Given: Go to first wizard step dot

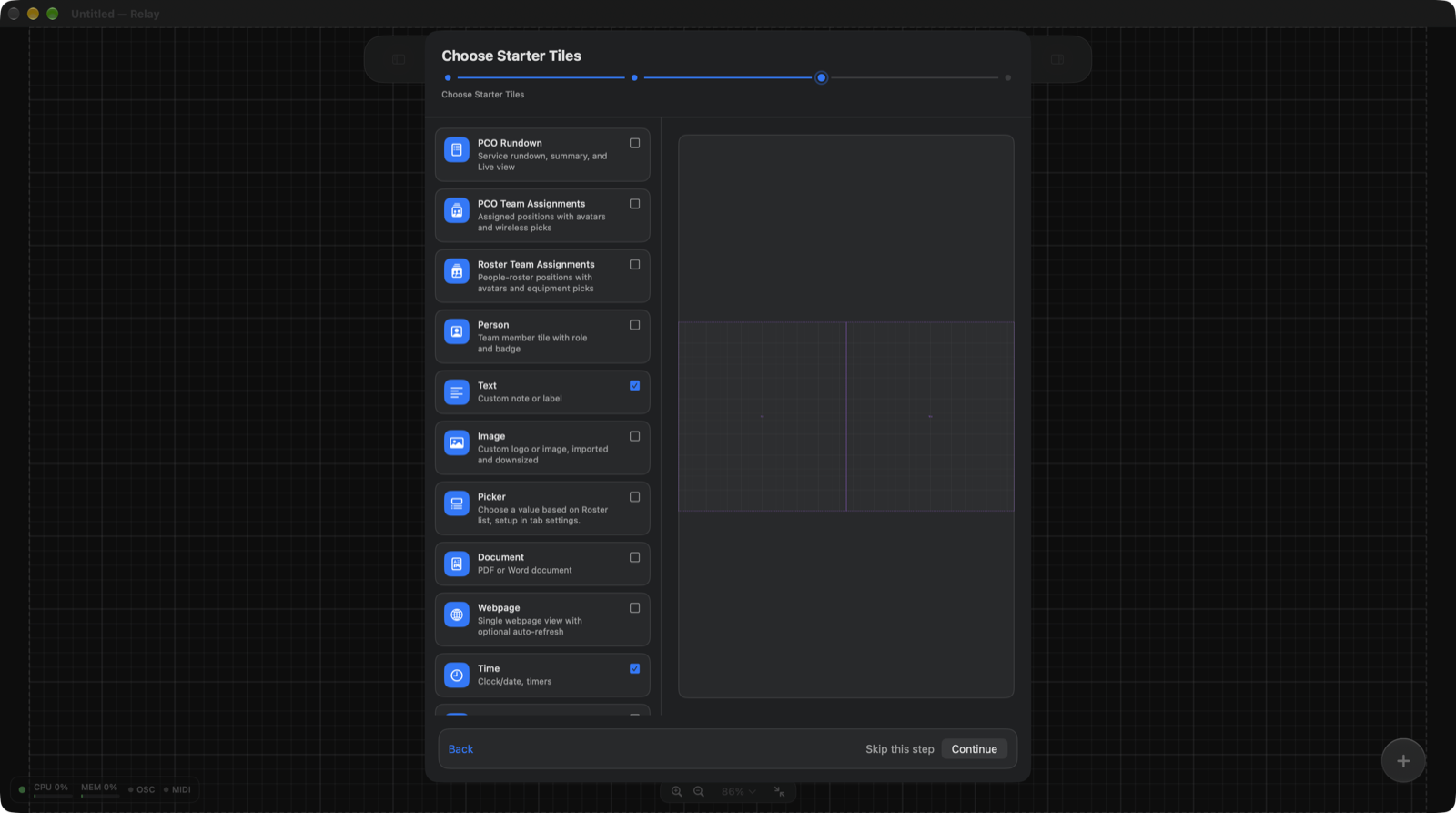Looking at the screenshot, I should coord(448,77).
